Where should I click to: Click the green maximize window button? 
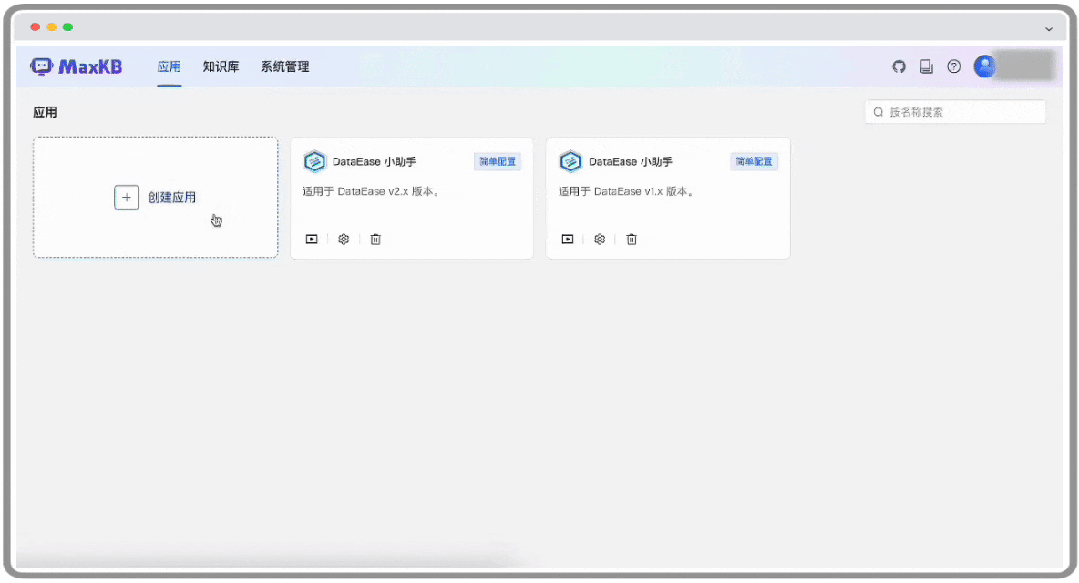pos(67,28)
